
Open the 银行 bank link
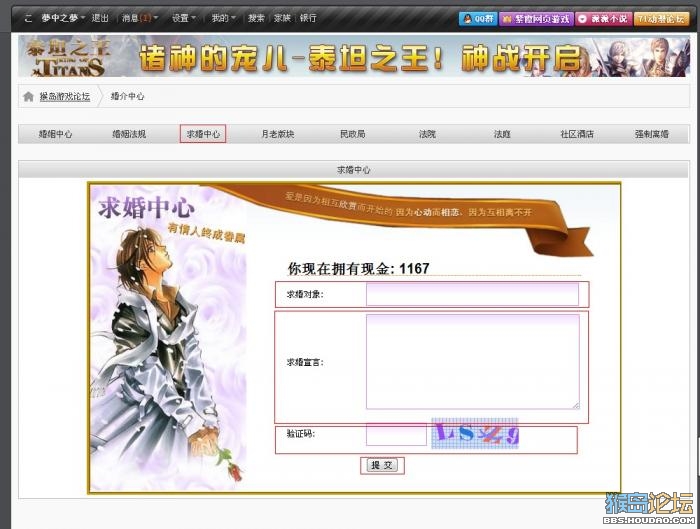click(x=308, y=18)
